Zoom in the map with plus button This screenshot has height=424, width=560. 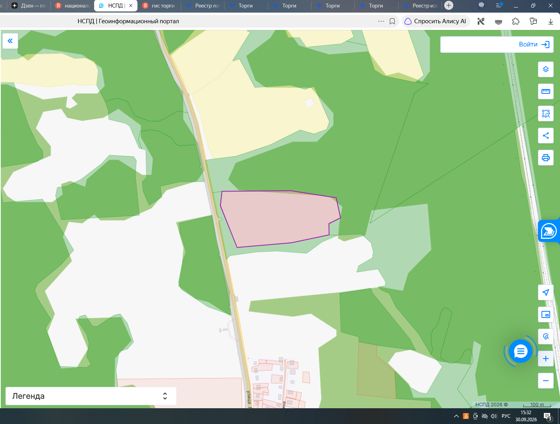tap(545, 358)
